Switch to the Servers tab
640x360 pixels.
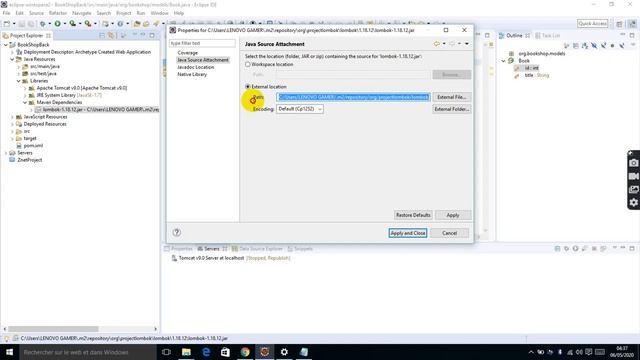[x=212, y=249]
